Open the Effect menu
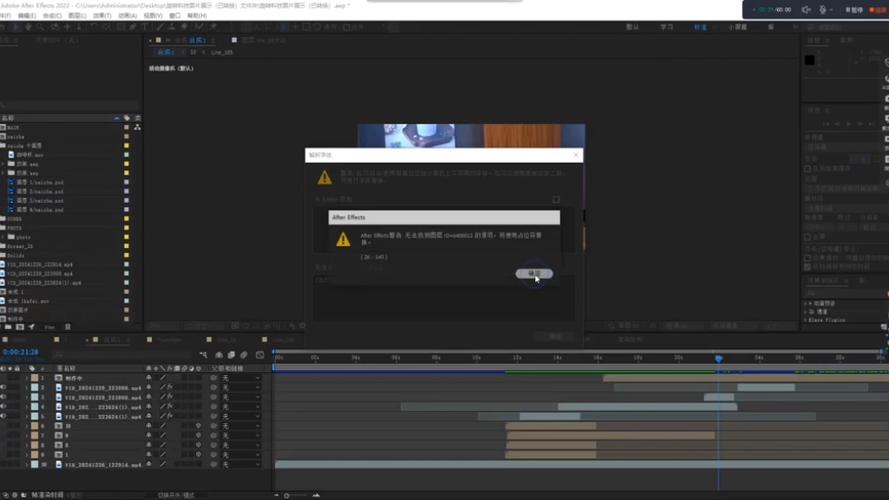889x500 pixels. tap(102, 16)
